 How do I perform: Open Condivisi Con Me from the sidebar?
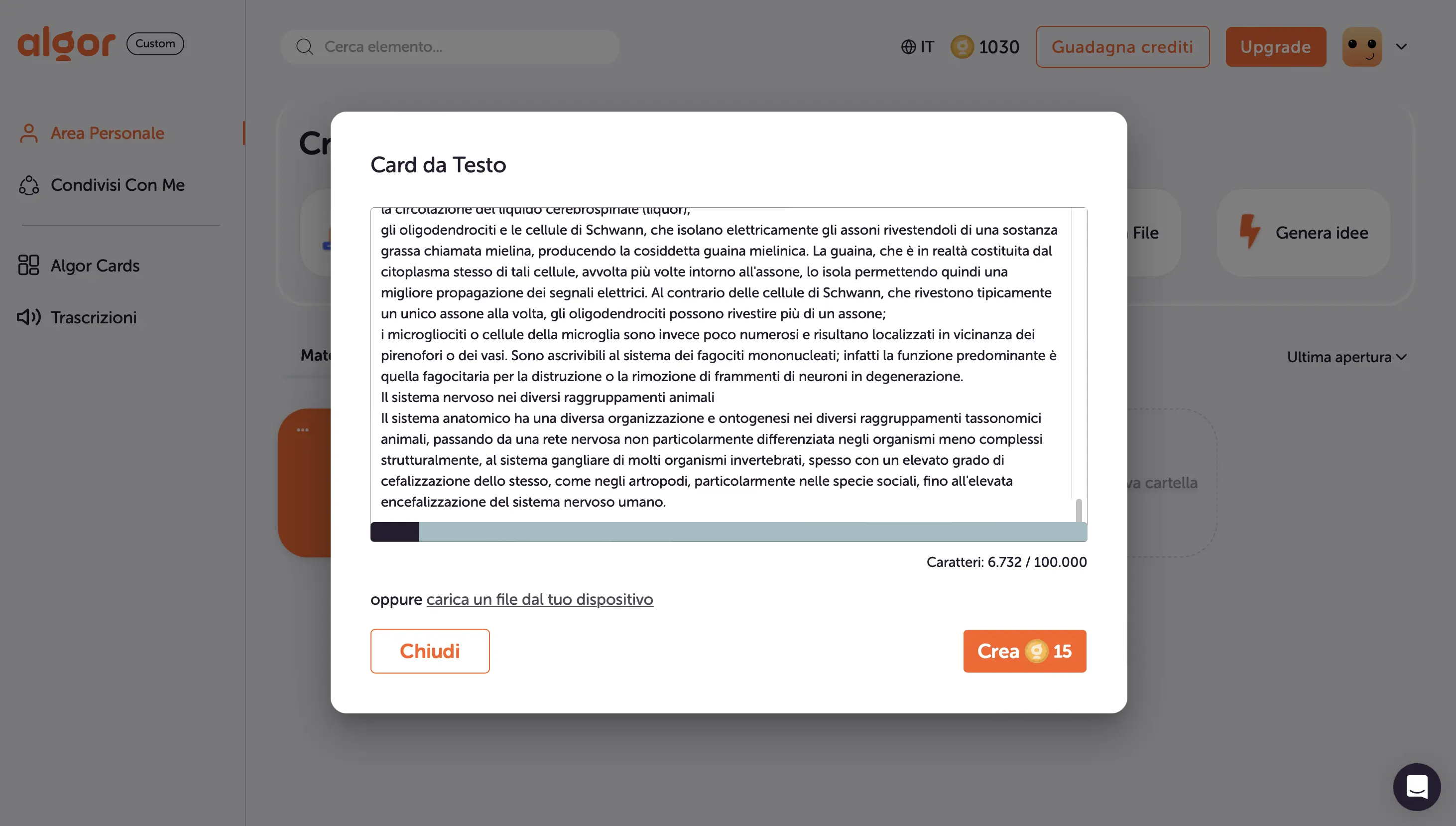pyautogui.click(x=118, y=184)
